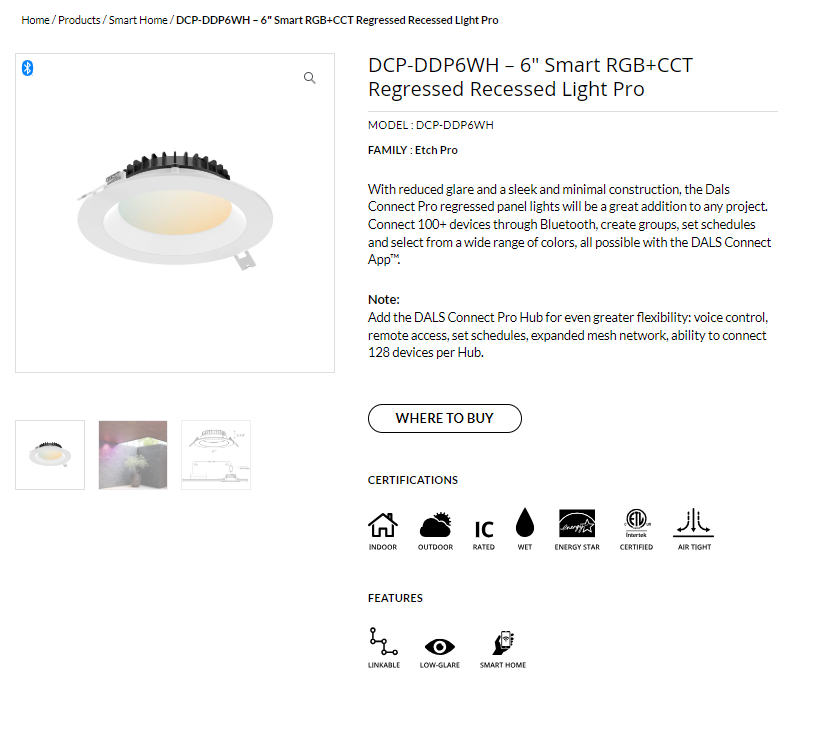Click the Smart Home phone icon
823x742 pixels.
(503, 642)
